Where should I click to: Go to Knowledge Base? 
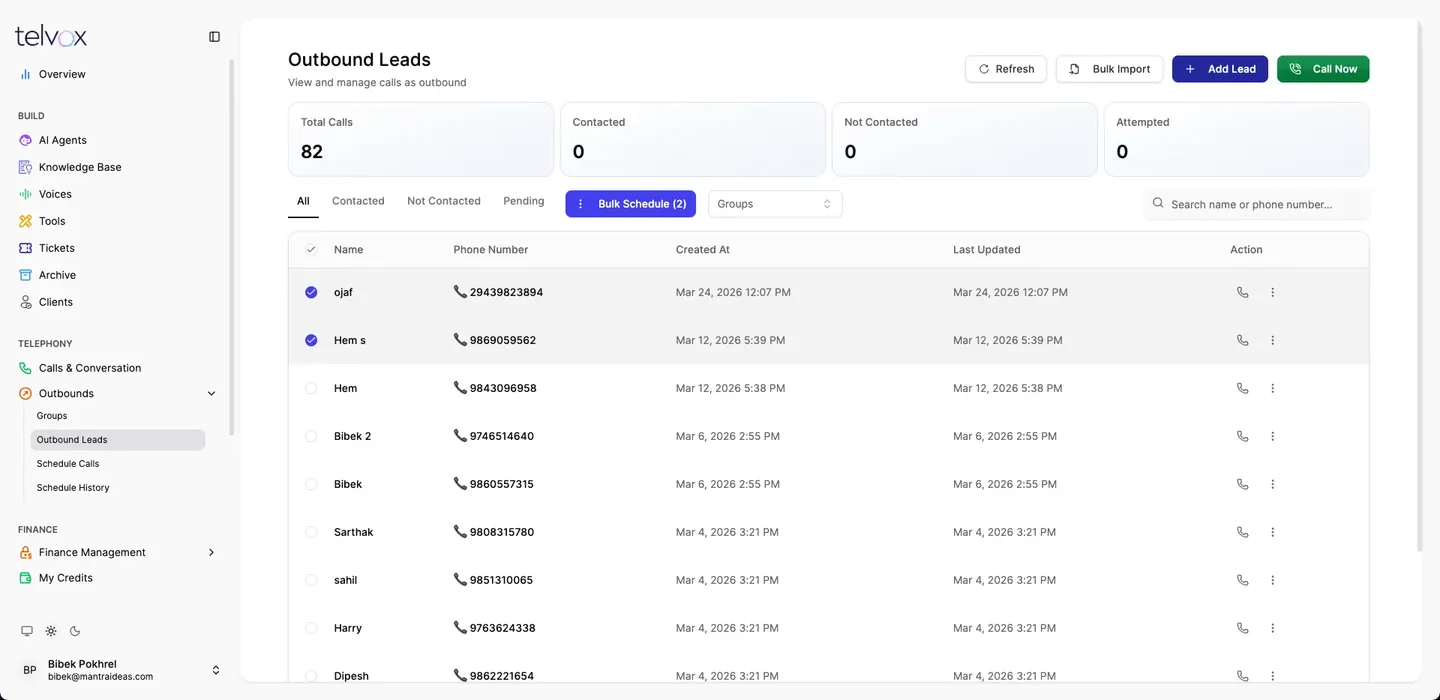click(80, 167)
